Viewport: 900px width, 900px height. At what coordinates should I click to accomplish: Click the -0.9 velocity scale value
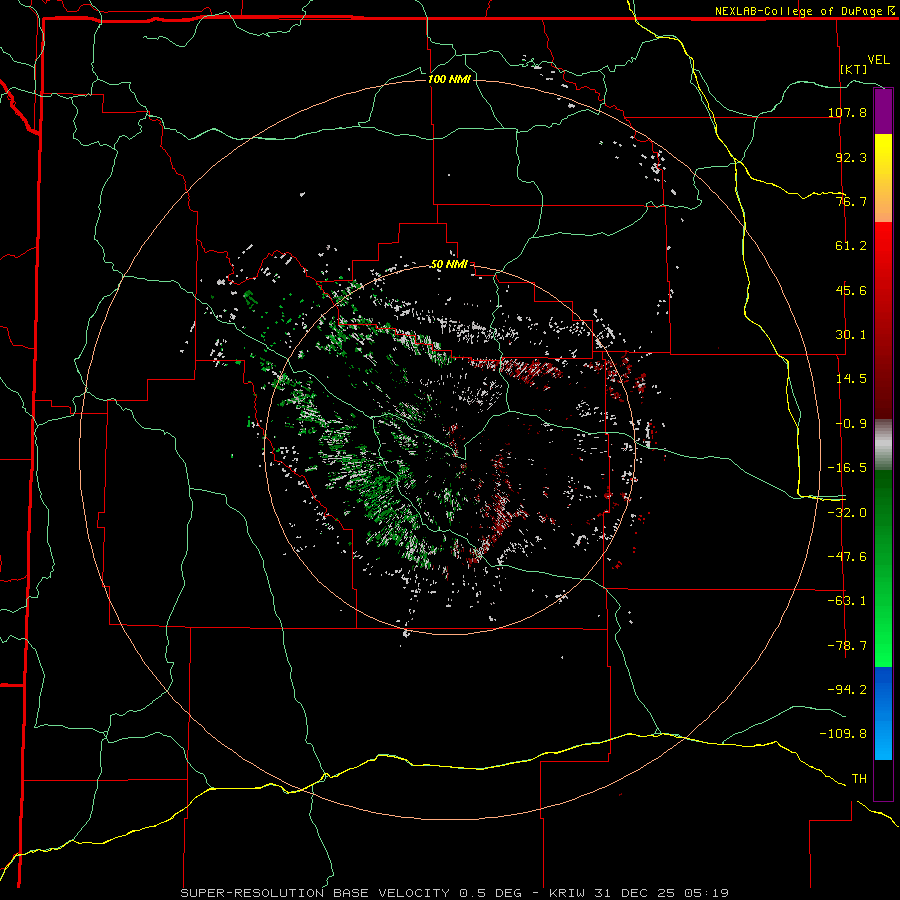851,424
